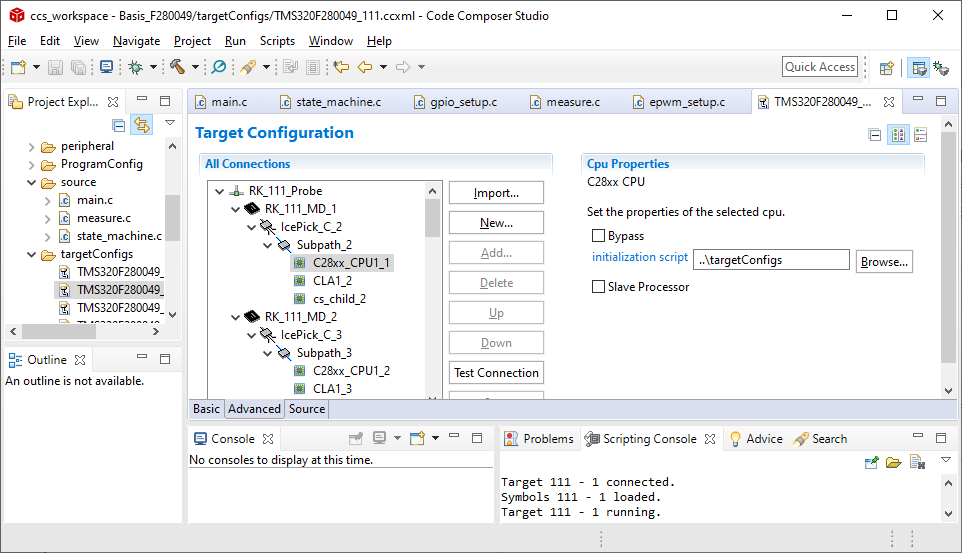
Task: Select measure.c in Project Explorer
Action: click(x=104, y=218)
